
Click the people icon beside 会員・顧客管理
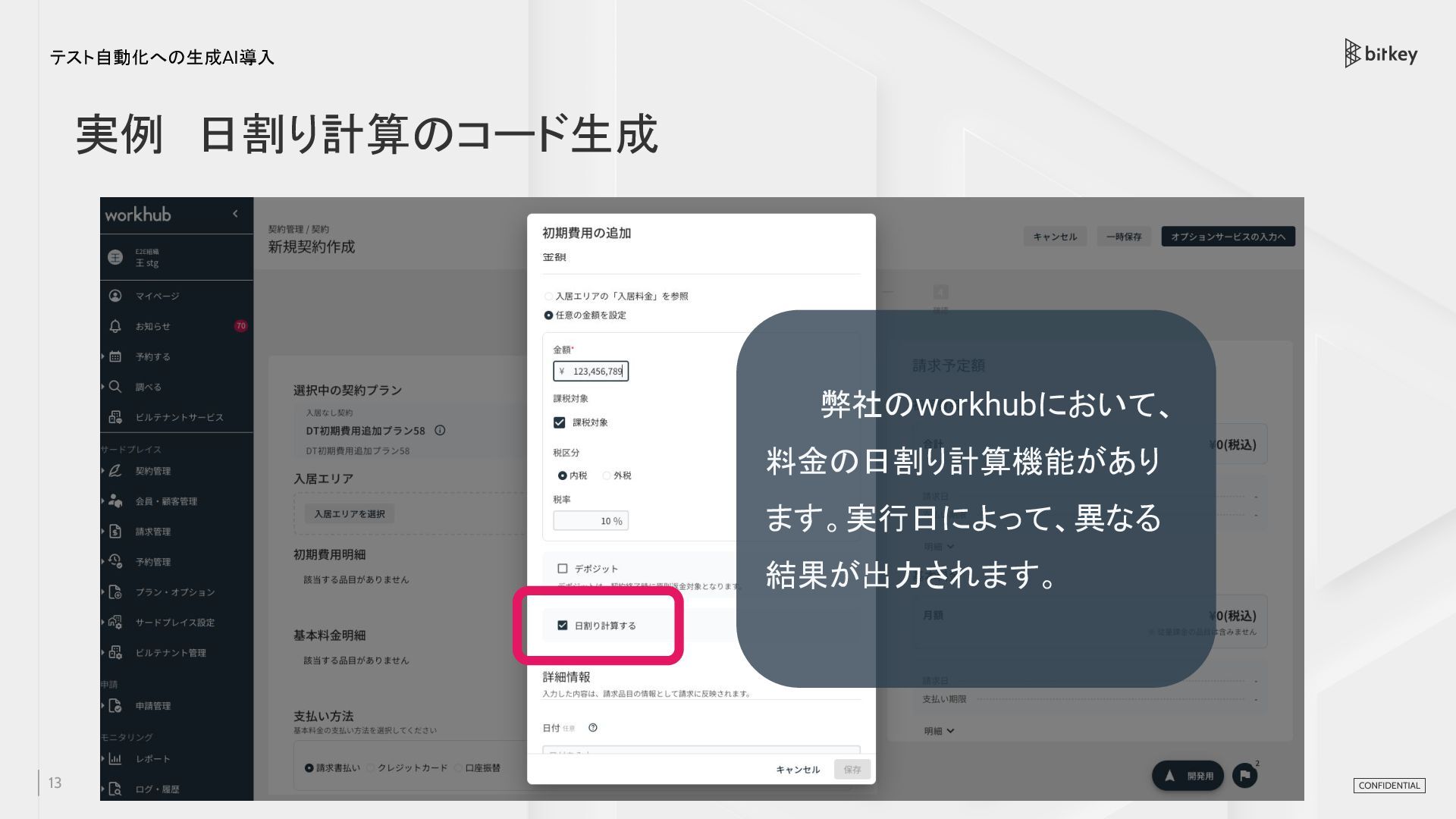[115, 501]
